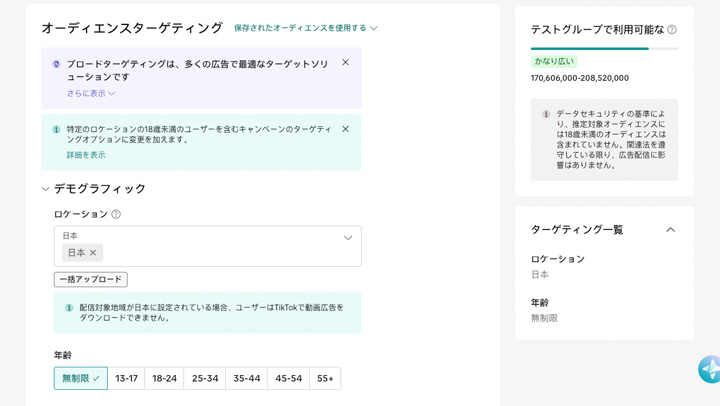Image resolution: width=720 pixels, height=406 pixels.
Task: Click the オーディエンスターゲティング heading
Action: coord(132,28)
